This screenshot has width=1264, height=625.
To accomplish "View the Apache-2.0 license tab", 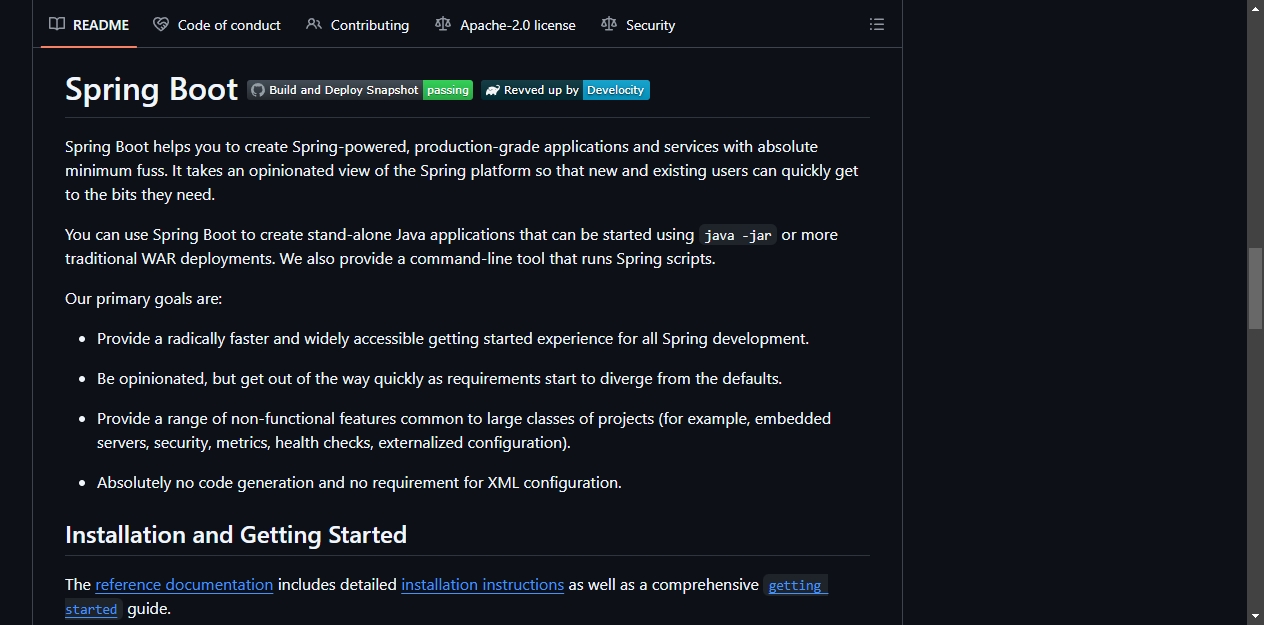I will click(x=505, y=25).
